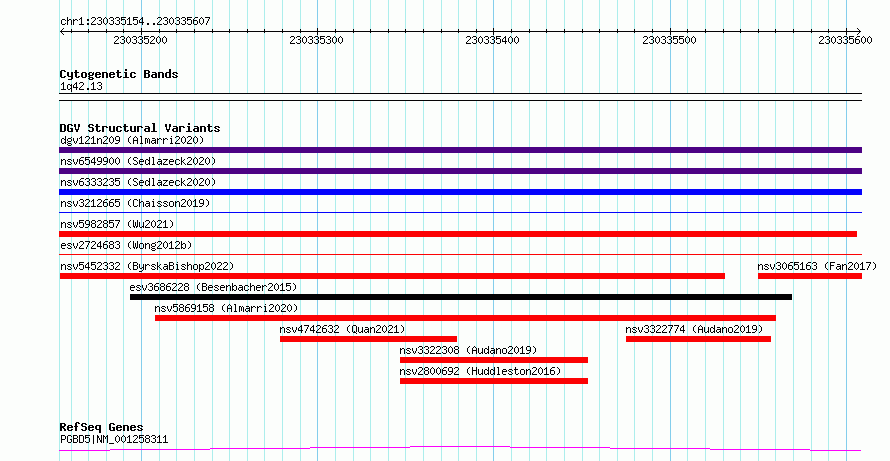Click the nsv4742632 (Quan2021) text label
This screenshot has width=890, height=461.
pos(342,329)
